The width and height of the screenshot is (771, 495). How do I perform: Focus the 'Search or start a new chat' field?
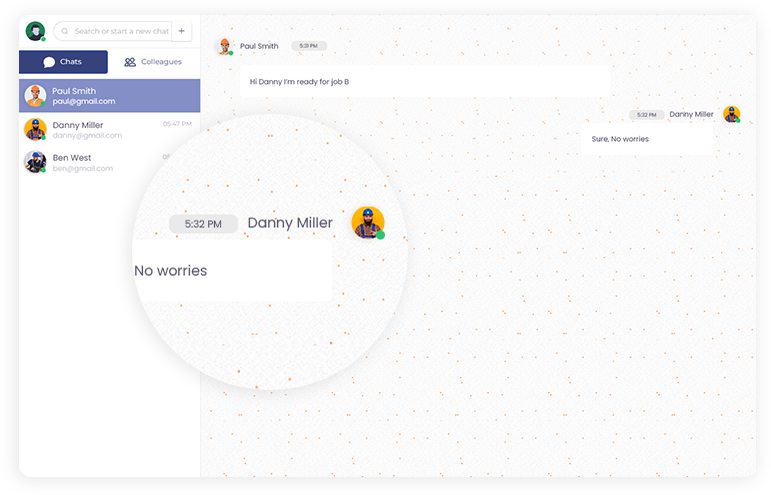pos(120,31)
